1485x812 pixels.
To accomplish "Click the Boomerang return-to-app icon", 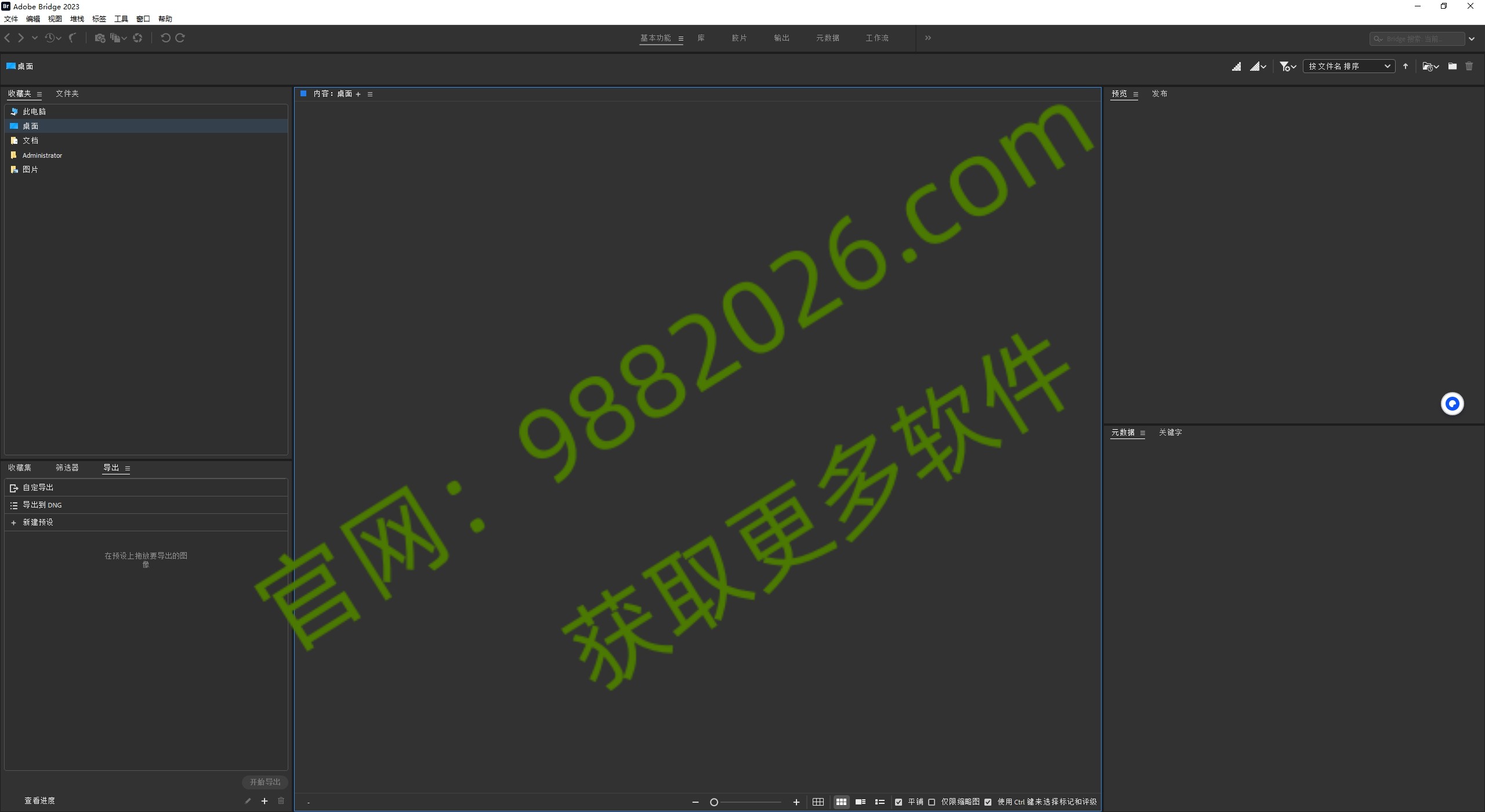I will [73, 38].
